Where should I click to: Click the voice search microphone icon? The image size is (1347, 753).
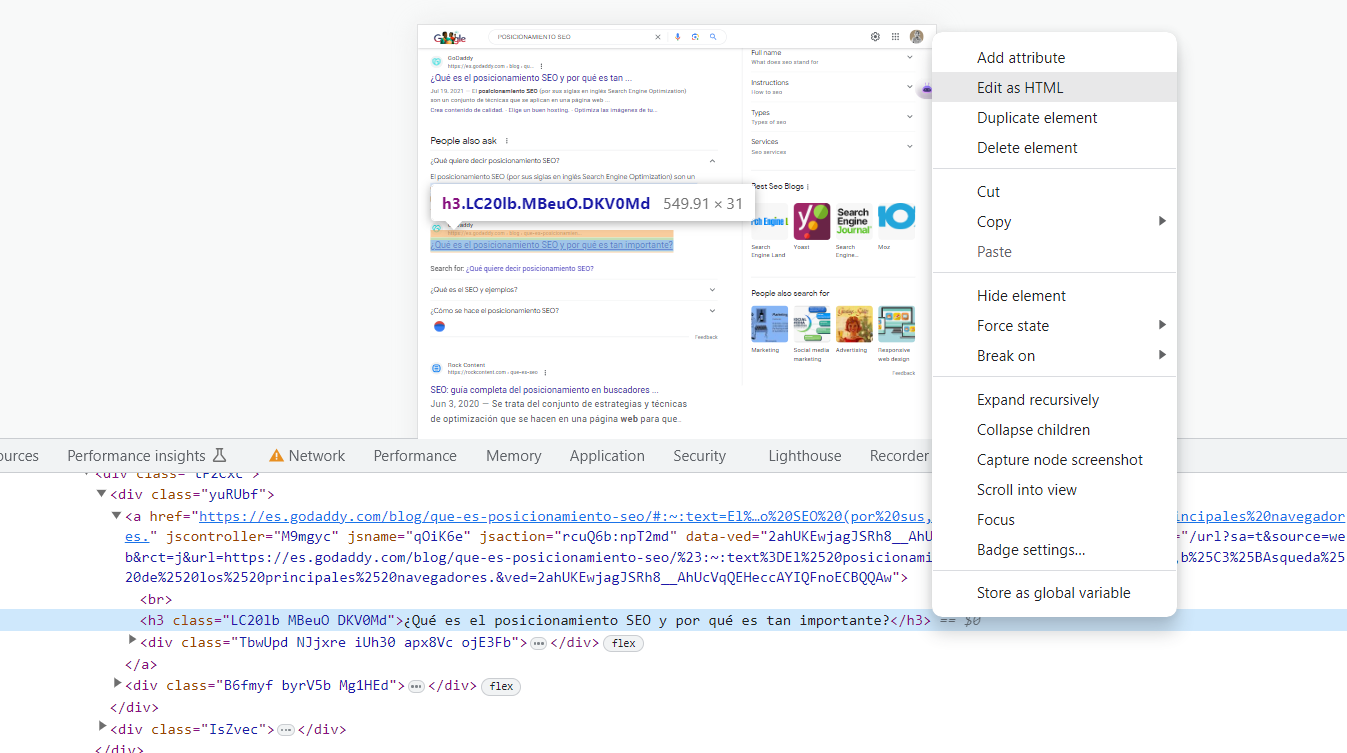pos(677,37)
